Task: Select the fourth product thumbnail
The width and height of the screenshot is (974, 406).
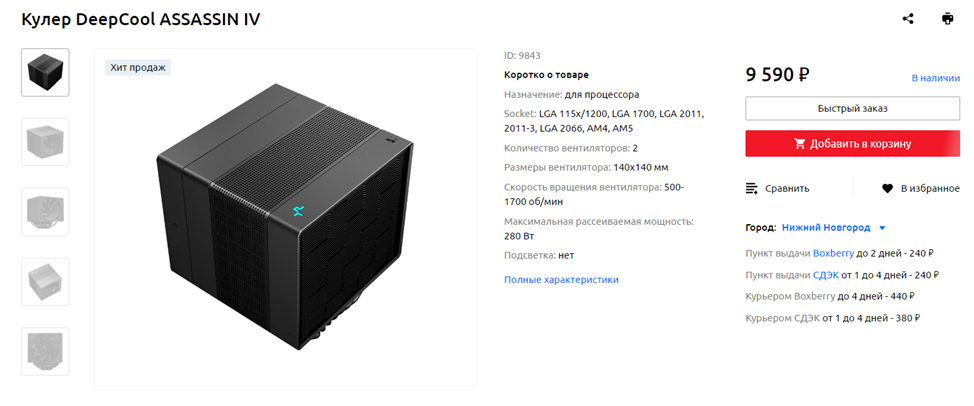Action: 45,282
